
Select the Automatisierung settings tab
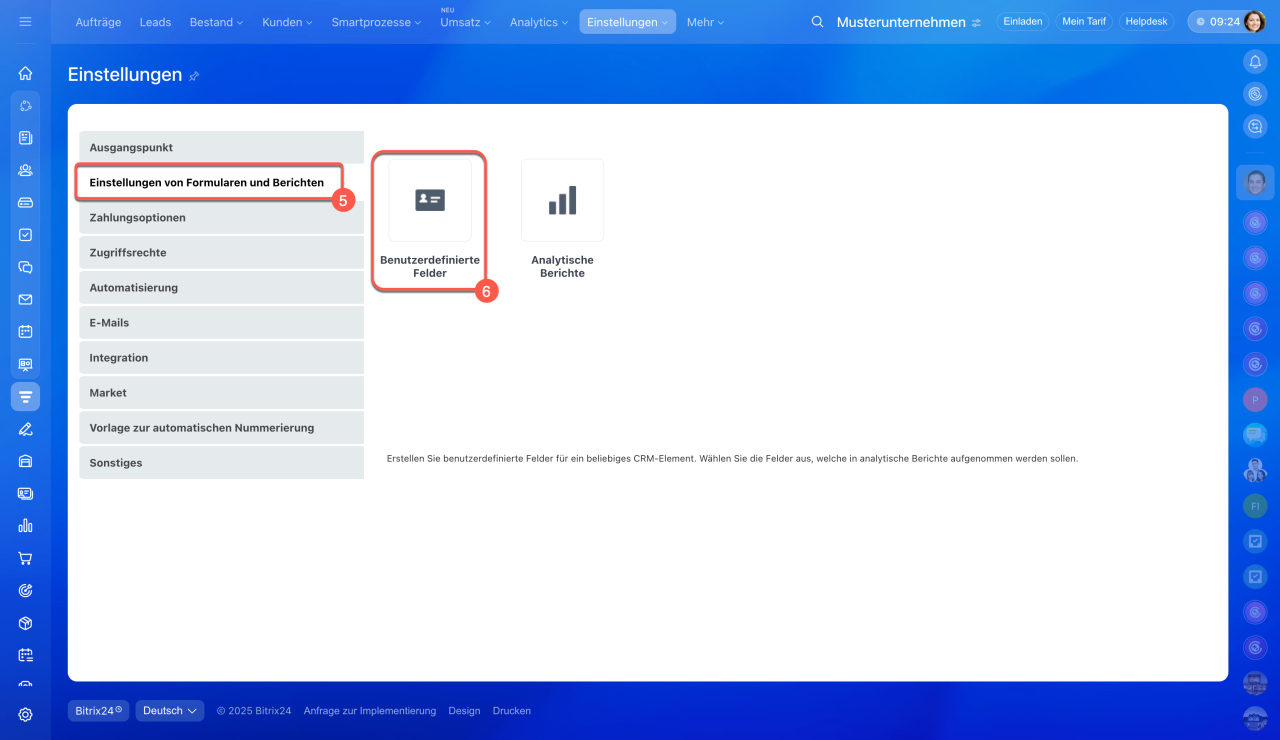point(221,287)
